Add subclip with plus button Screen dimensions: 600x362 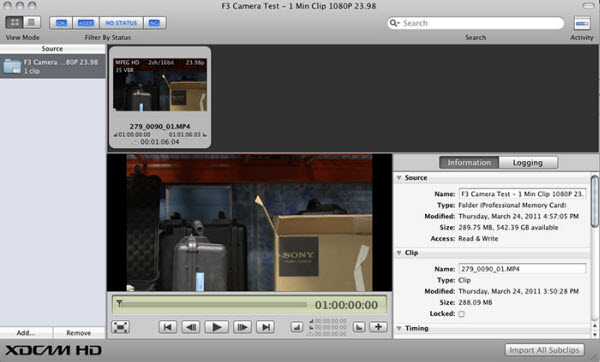coord(378,327)
